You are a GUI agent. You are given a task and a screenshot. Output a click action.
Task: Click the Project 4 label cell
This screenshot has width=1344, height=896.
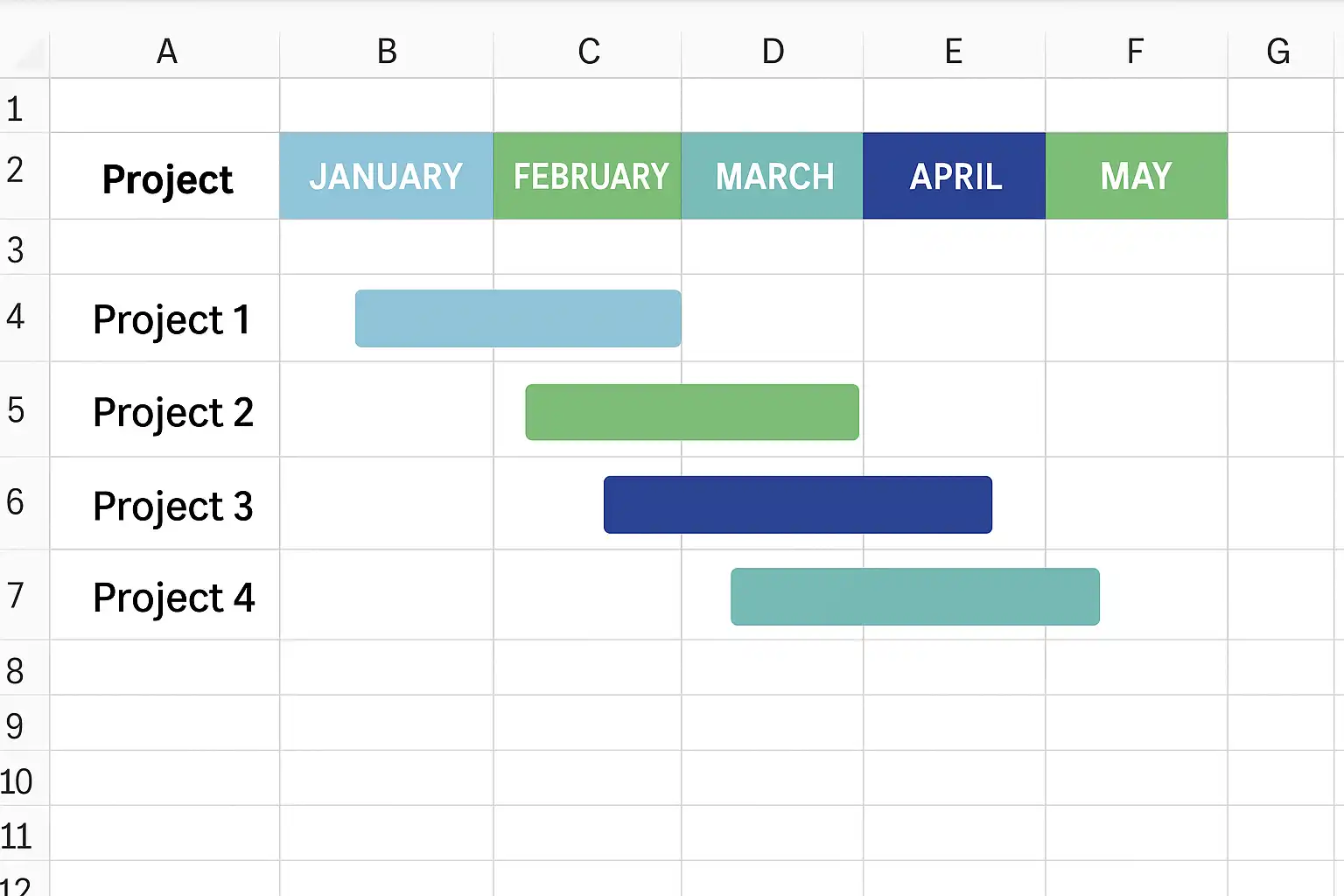pos(165,595)
